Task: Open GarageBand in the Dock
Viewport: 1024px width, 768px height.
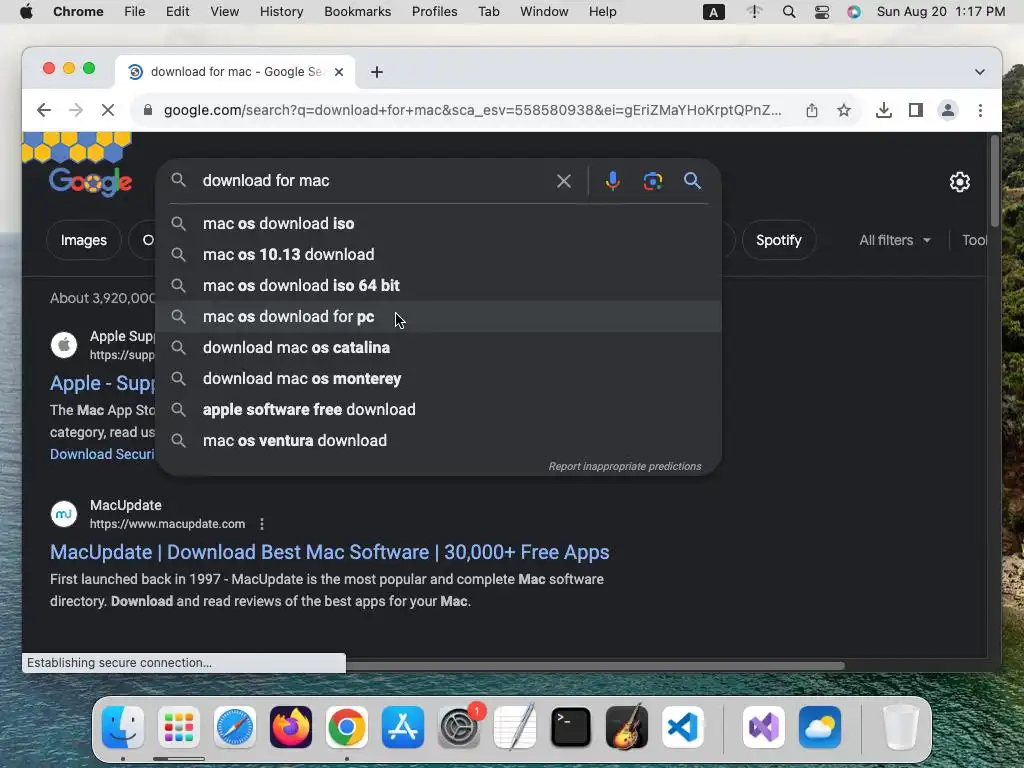Action: (627, 727)
